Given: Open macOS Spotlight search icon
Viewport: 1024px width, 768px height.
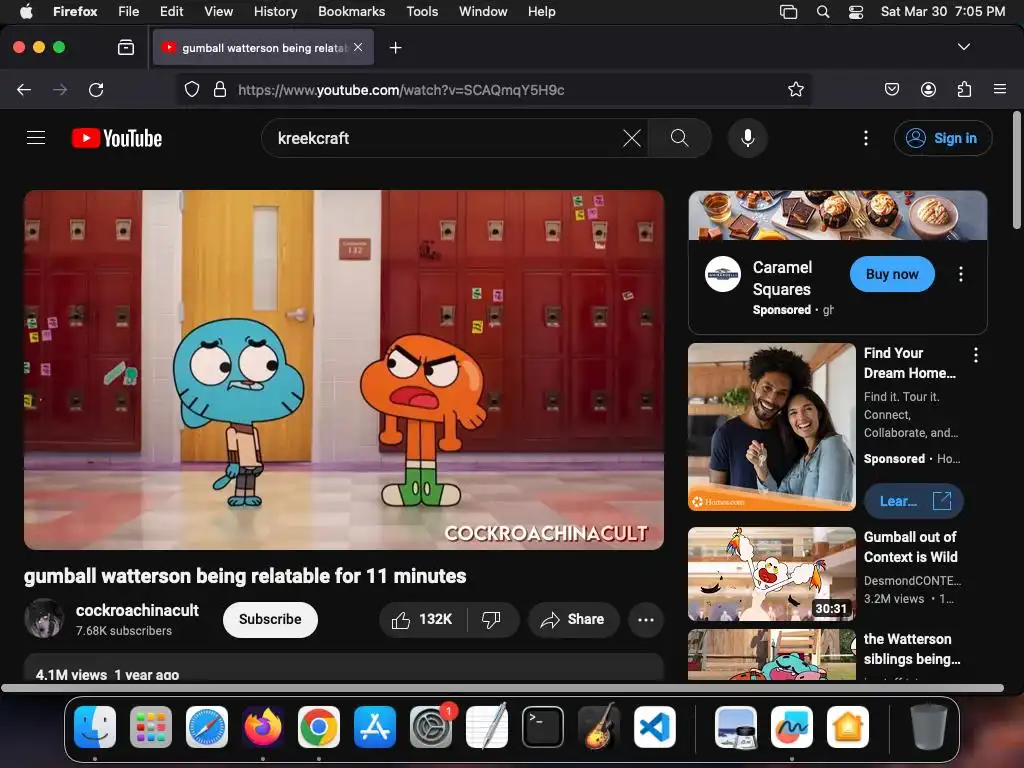Looking at the screenshot, I should (x=823, y=12).
